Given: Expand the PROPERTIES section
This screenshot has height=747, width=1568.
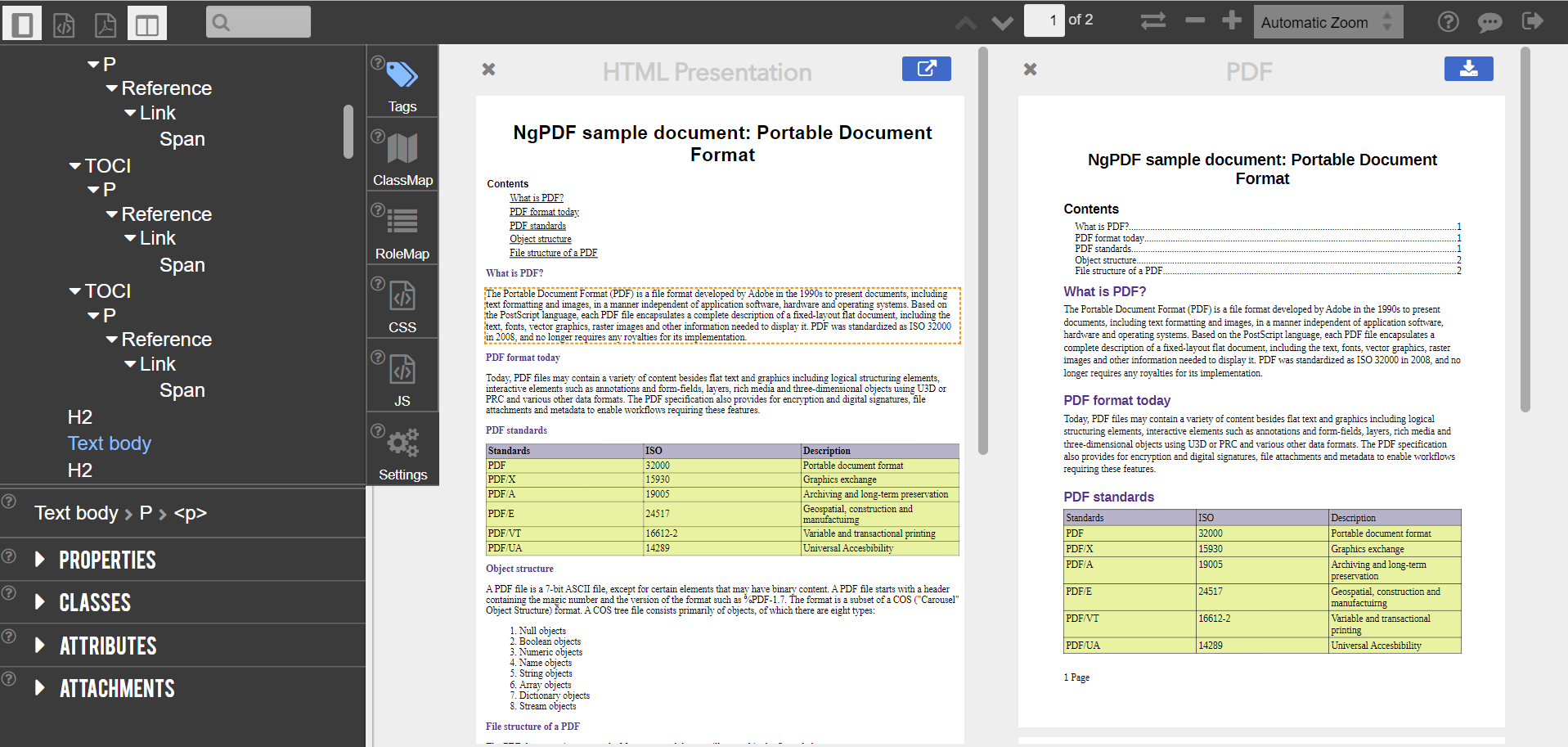Looking at the screenshot, I should coord(107,560).
